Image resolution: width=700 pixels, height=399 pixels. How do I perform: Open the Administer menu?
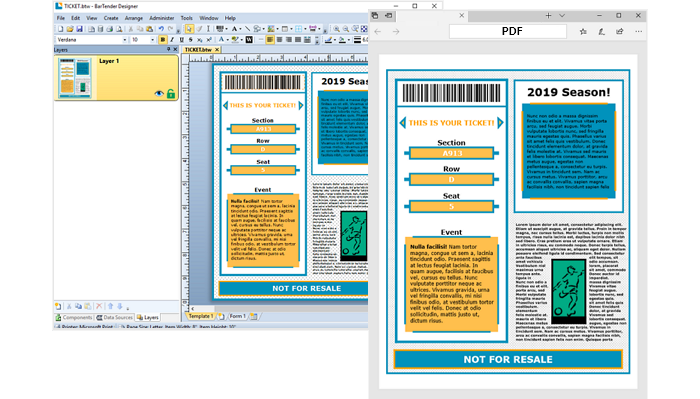click(162, 18)
